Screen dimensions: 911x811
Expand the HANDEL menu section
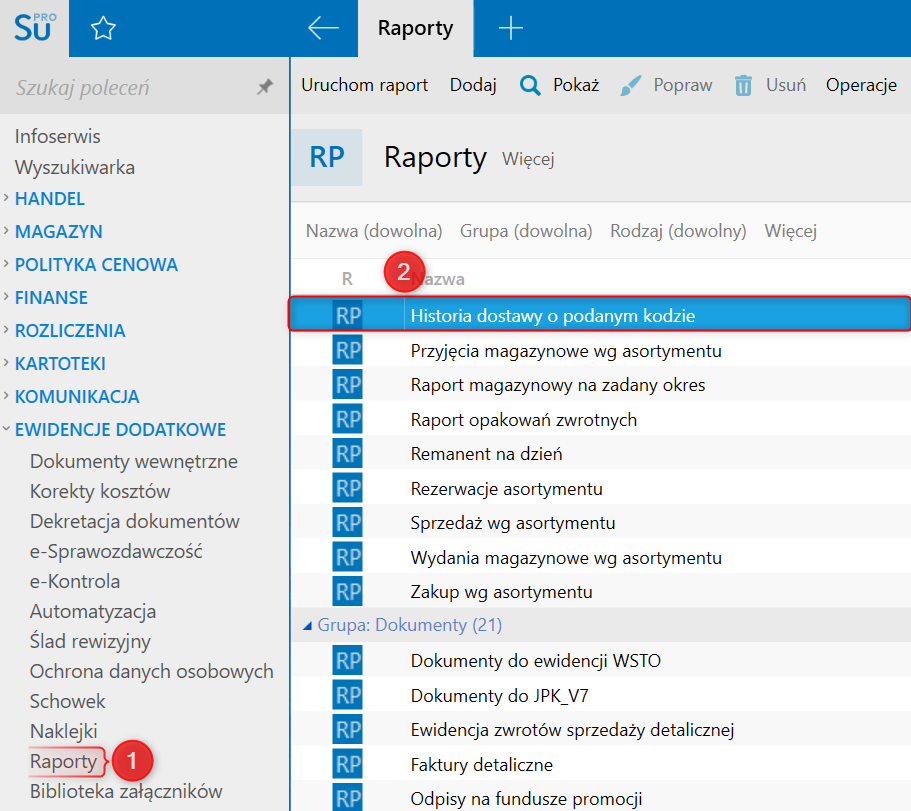(x=49, y=199)
